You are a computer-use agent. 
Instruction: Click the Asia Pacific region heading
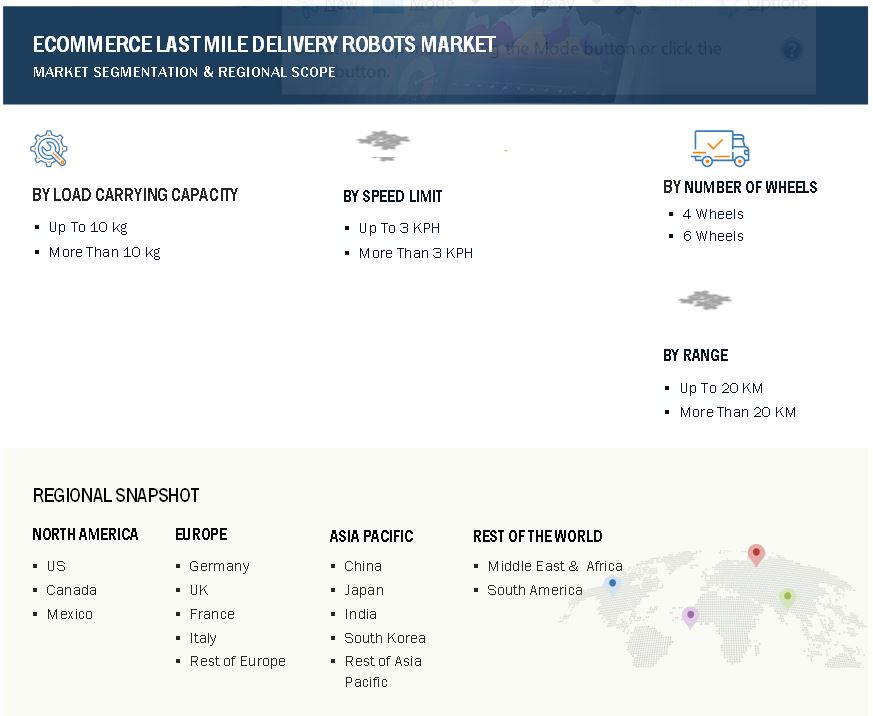point(371,536)
